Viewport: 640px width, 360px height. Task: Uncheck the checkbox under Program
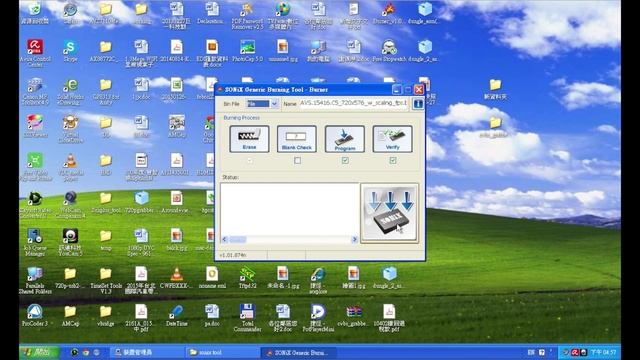345,160
